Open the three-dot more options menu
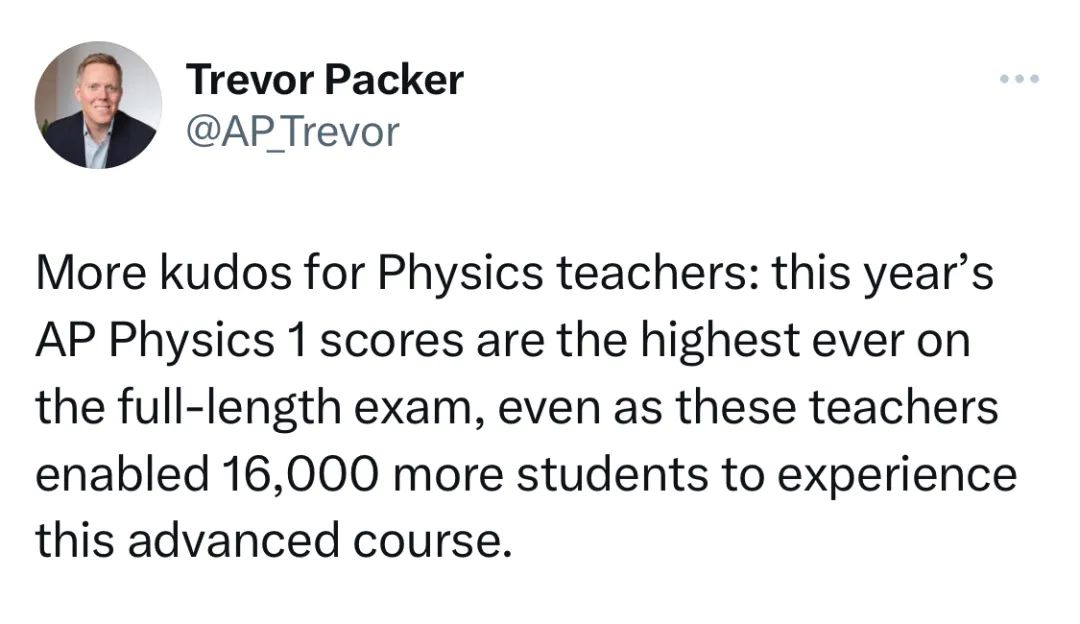1080x624 pixels. point(1019,79)
